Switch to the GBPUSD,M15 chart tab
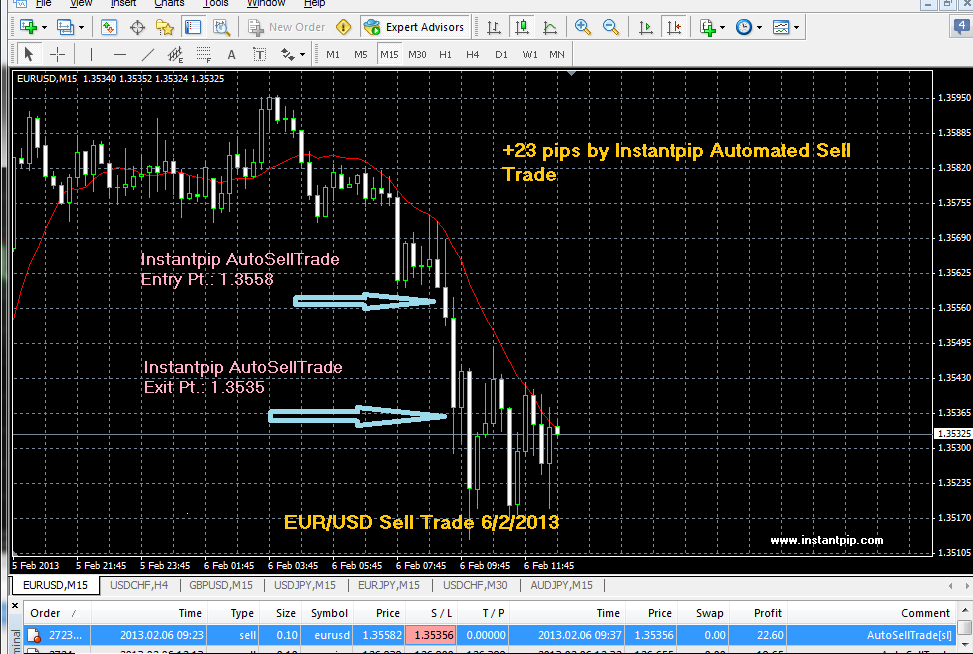 pos(221,585)
